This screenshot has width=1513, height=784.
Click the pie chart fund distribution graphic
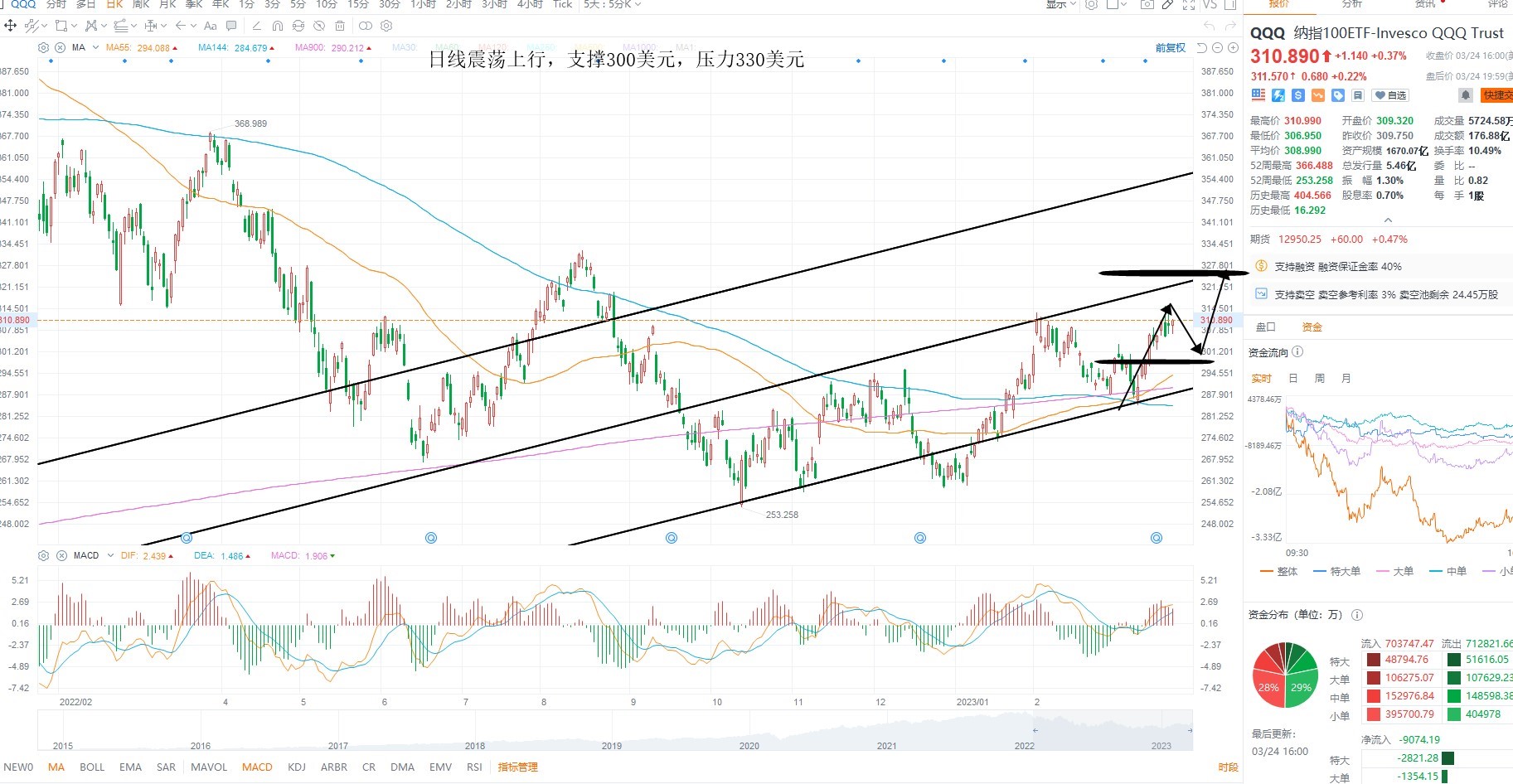pos(1285,675)
